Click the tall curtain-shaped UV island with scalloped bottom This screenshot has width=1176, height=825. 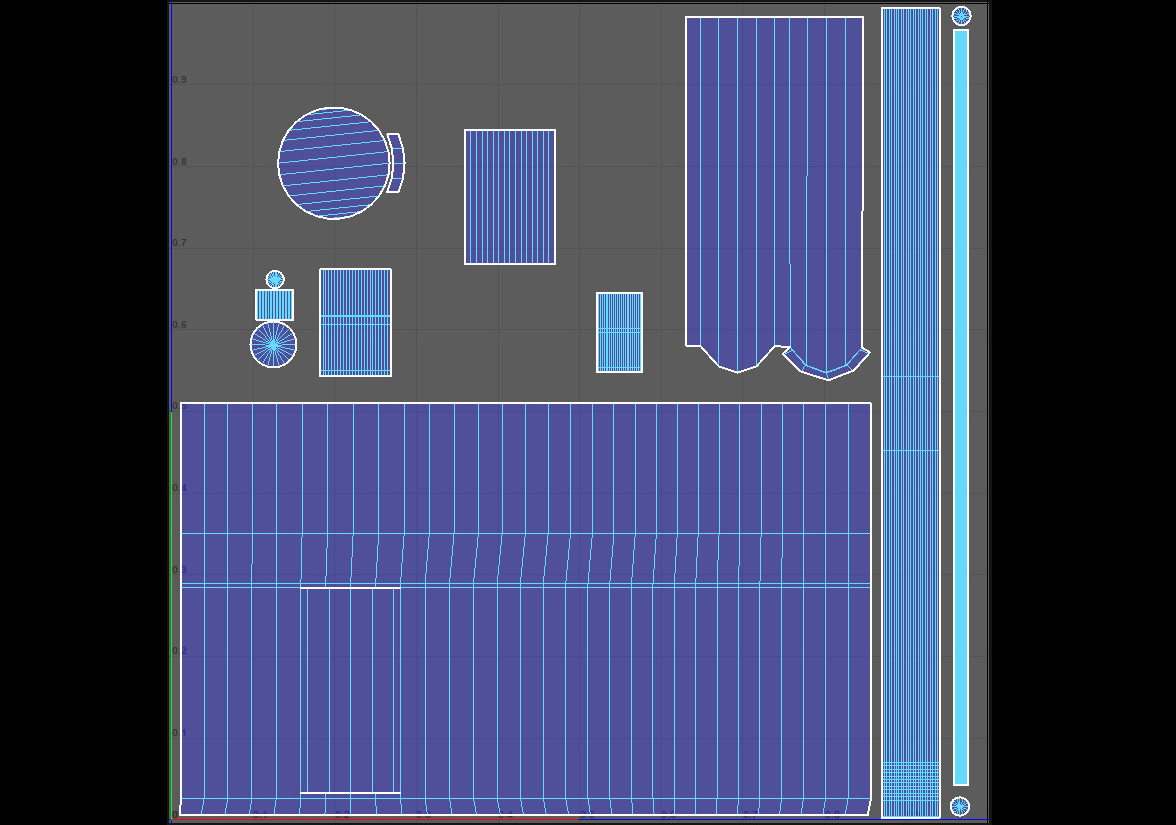(x=773, y=180)
